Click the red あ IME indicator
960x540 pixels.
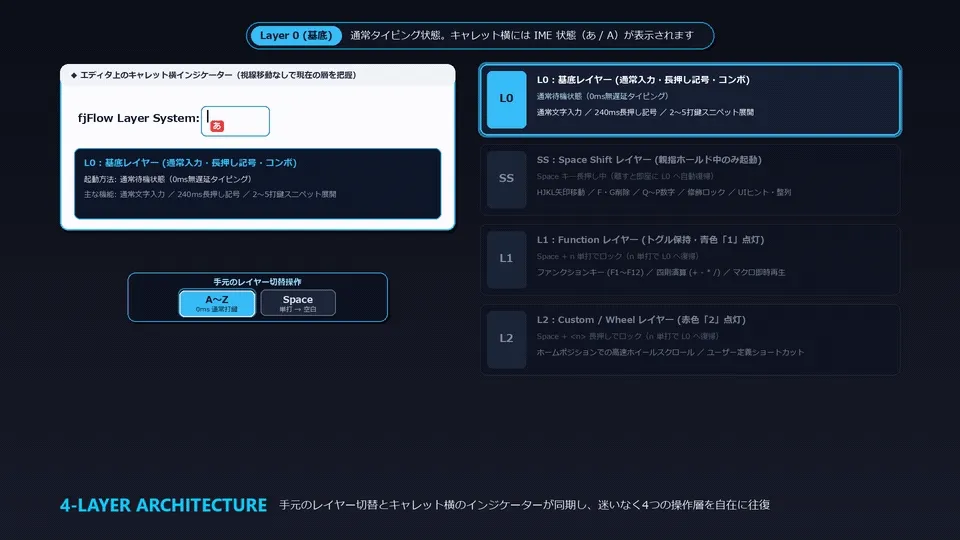click(217, 126)
